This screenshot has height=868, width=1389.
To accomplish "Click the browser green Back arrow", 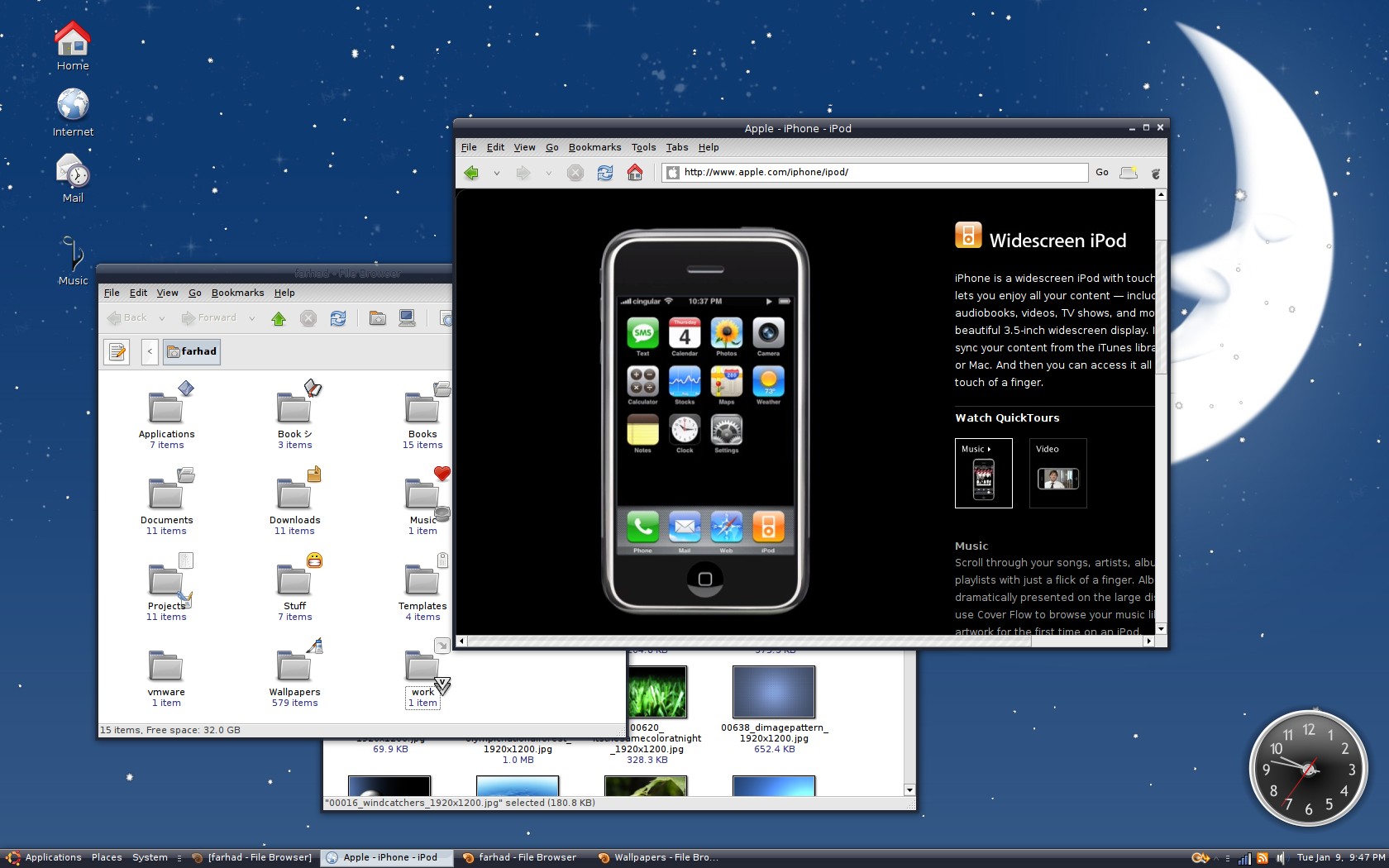I will click(471, 173).
